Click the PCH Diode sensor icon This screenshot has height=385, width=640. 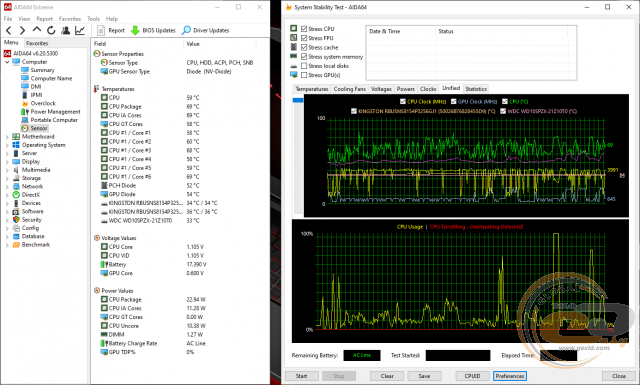coord(104,185)
